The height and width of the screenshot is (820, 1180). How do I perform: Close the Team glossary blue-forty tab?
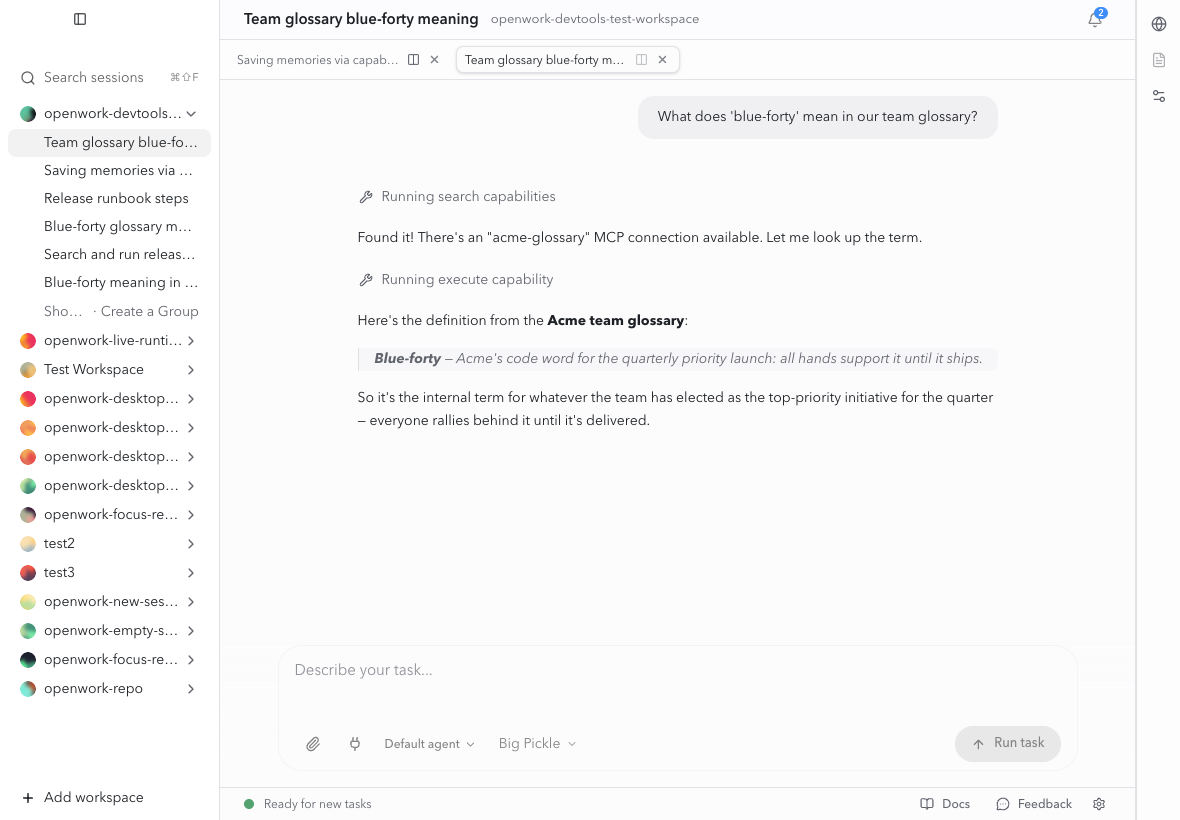[662, 59]
